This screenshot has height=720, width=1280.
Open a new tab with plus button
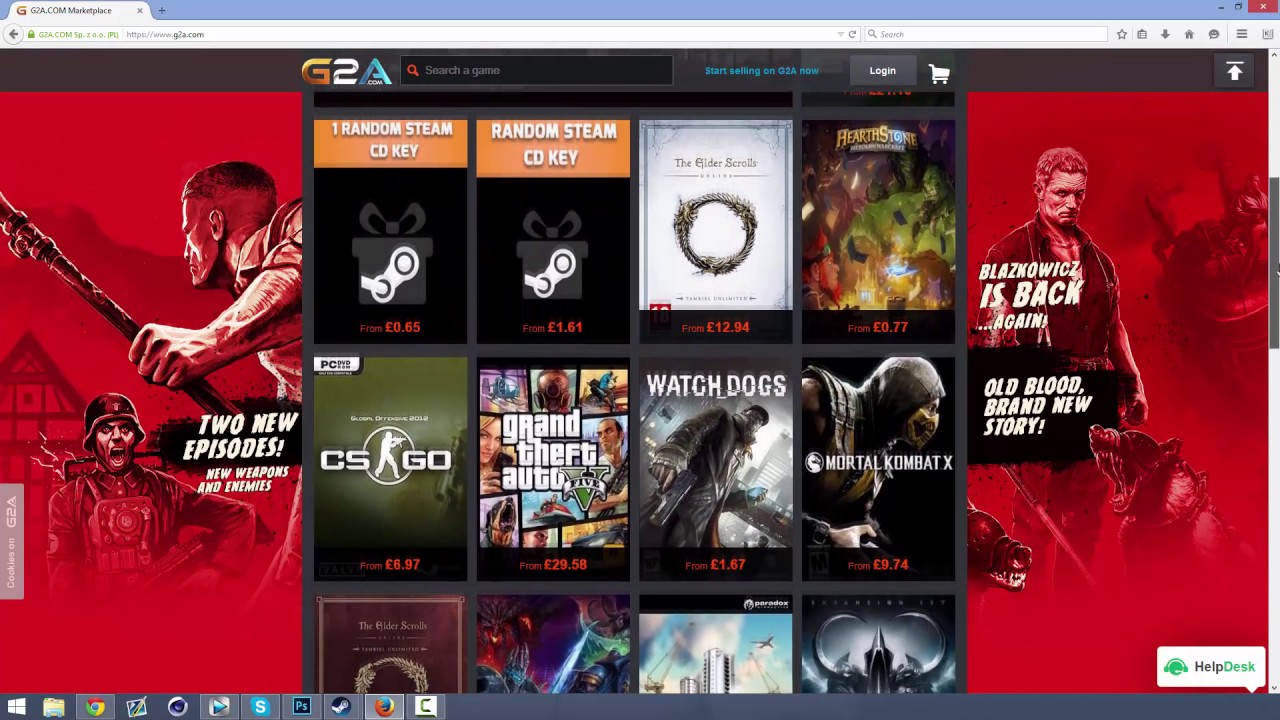tap(161, 10)
